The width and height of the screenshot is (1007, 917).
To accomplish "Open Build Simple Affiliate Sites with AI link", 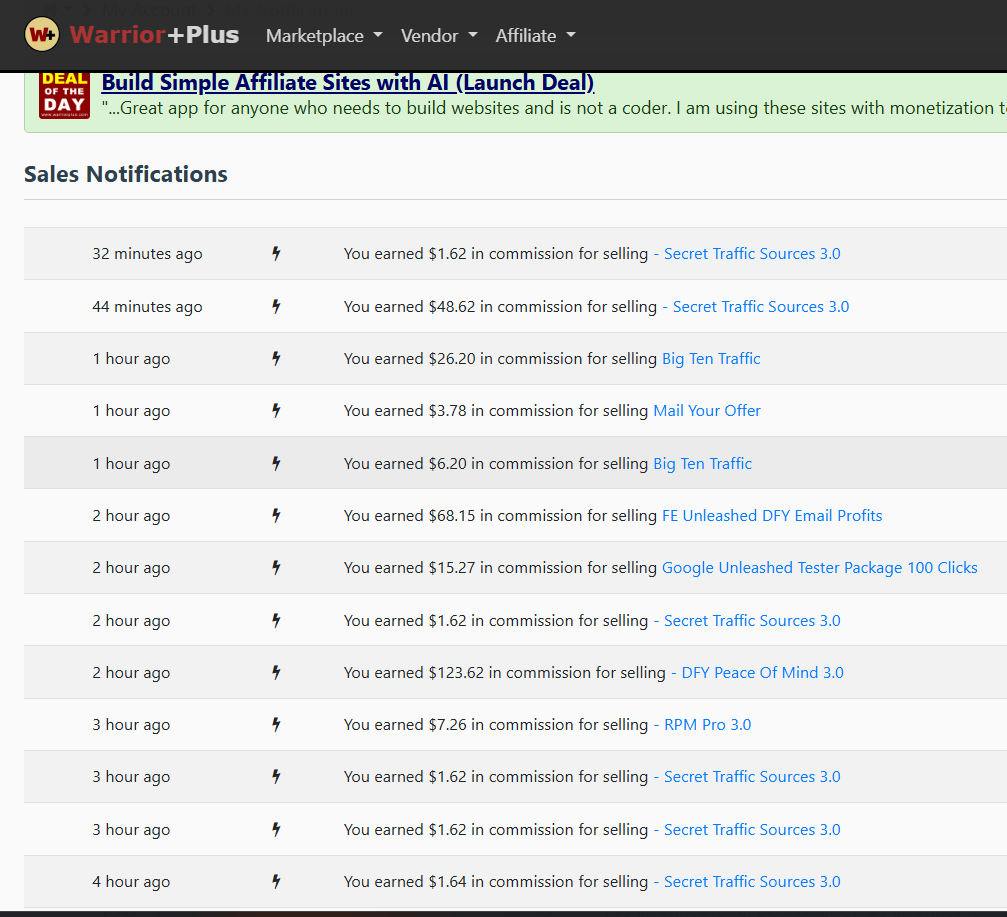I will [x=347, y=83].
